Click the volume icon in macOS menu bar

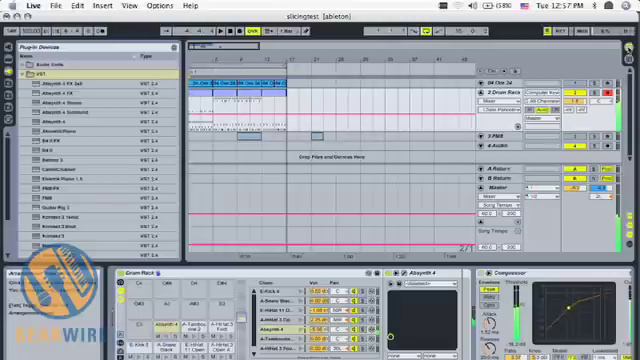tap(473, 6)
